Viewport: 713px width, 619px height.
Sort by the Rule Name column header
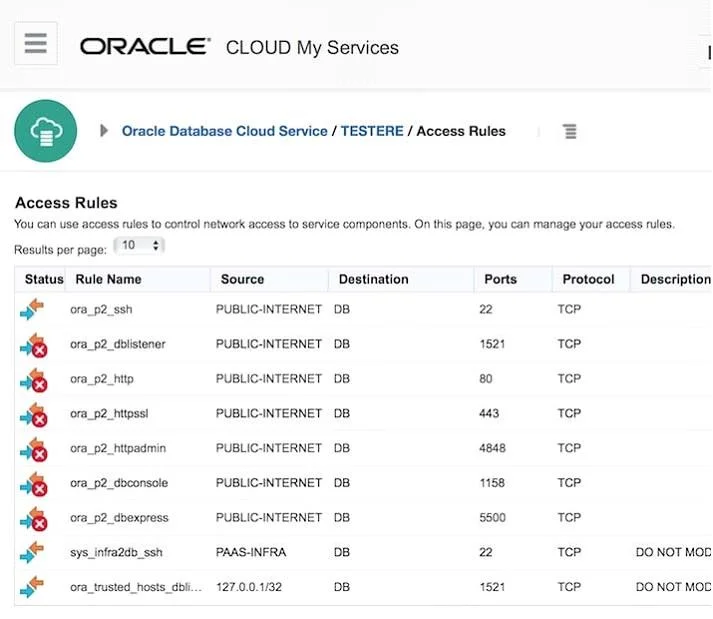[x=108, y=279]
